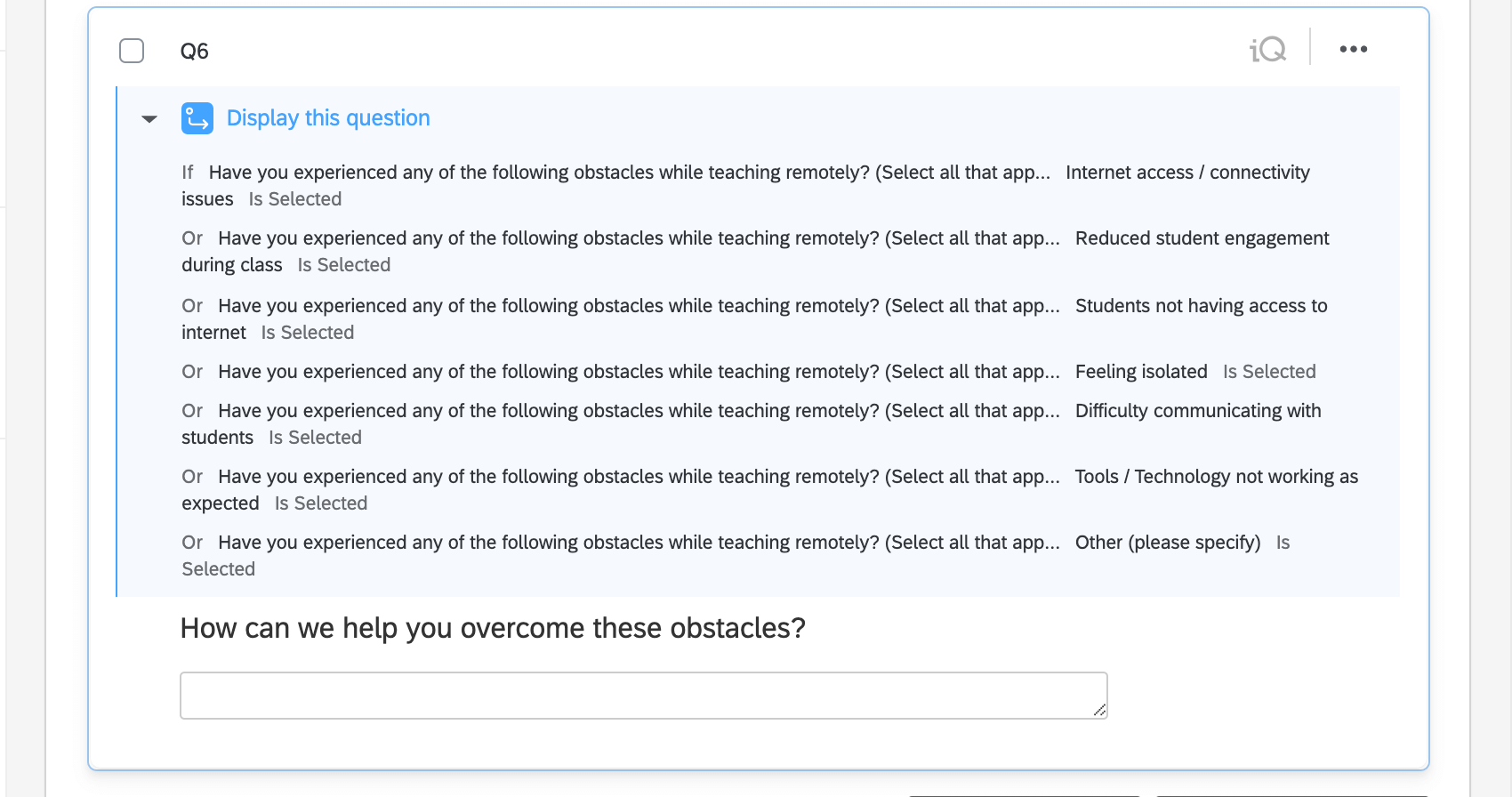Viewport: 1512px width, 797px height.
Task: Click the "Other (please specify)" condition choice
Action: [1167, 543]
